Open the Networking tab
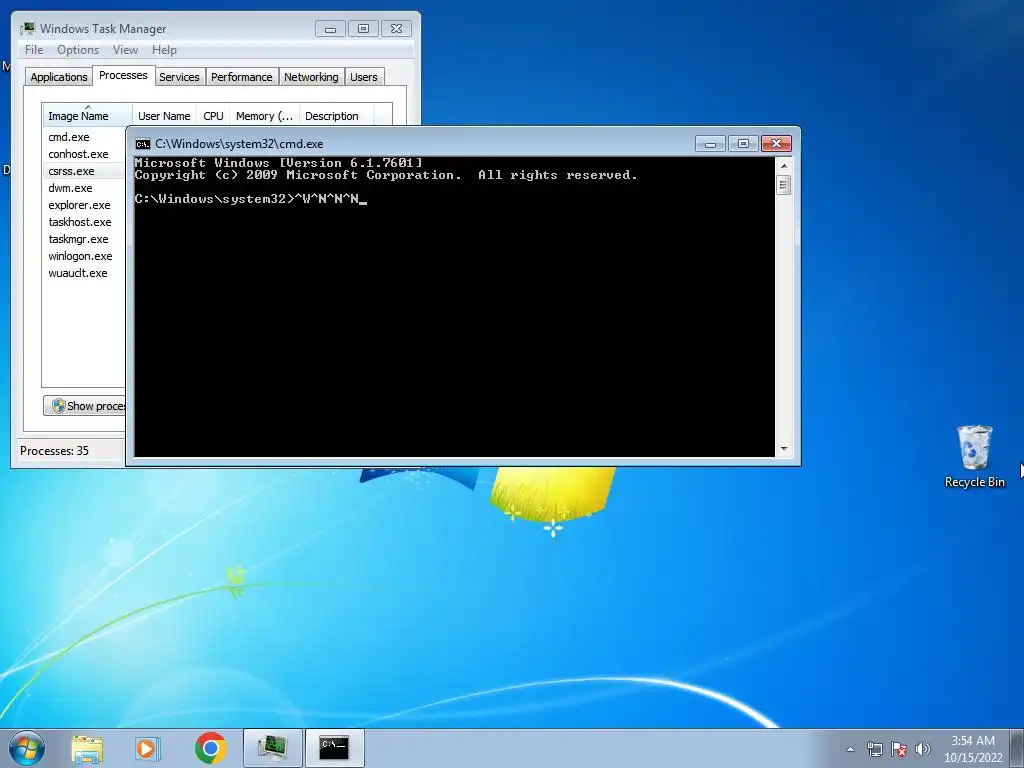The height and width of the screenshot is (768, 1024). (x=311, y=77)
